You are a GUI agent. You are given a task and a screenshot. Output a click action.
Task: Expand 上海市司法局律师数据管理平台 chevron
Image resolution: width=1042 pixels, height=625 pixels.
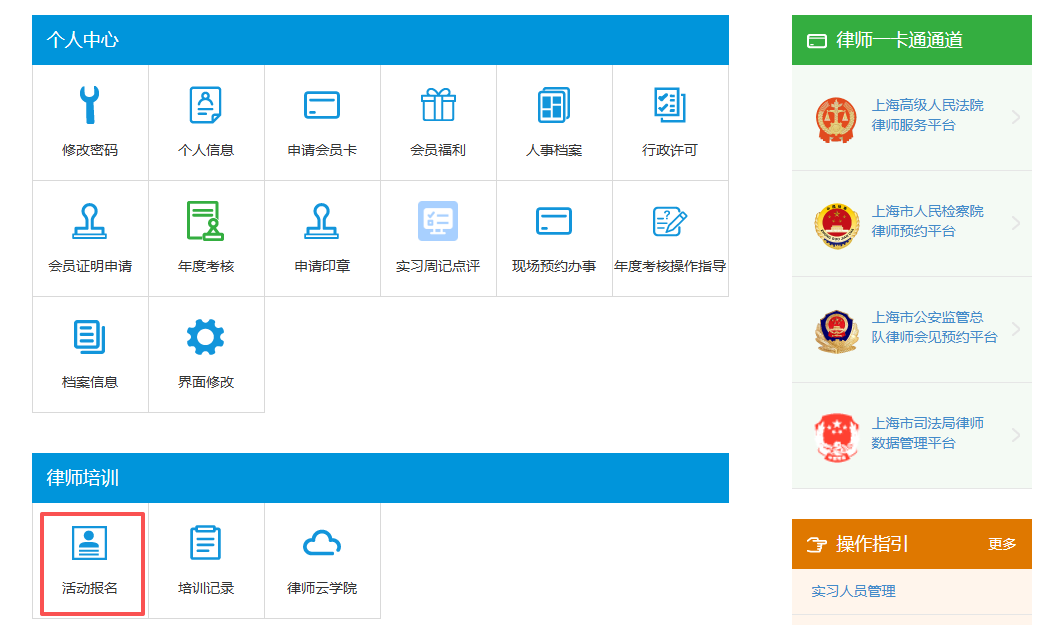(x=1016, y=436)
